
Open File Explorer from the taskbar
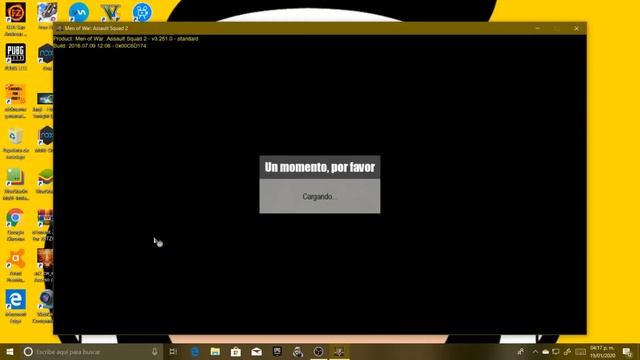pyautogui.click(x=215, y=352)
